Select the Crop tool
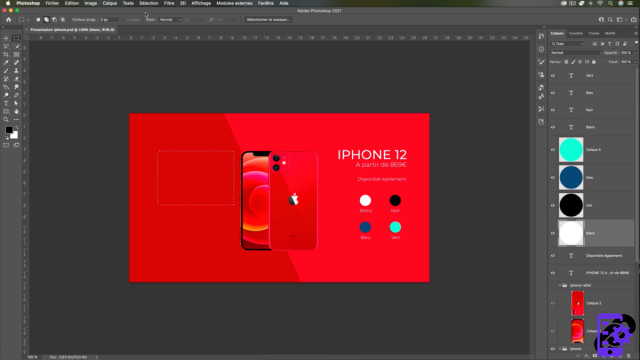 point(6,55)
